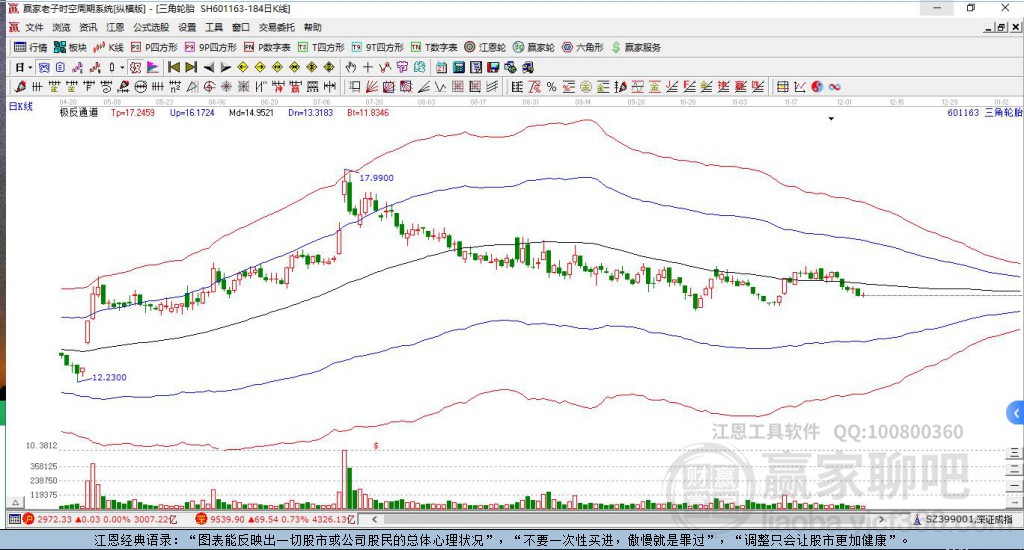The height and width of the screenshot is (550, 1024).
Task: Open the 行情 quotes view
Action: 31,47
